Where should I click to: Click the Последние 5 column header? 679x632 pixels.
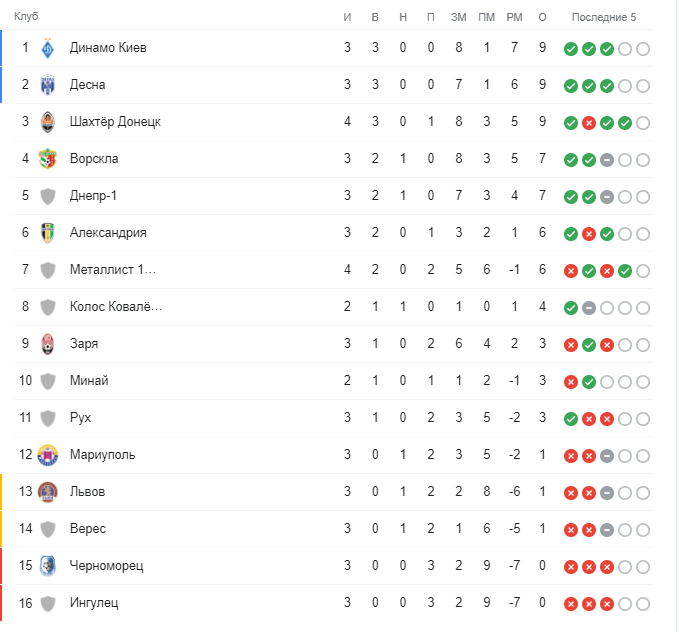pos(603,17)
